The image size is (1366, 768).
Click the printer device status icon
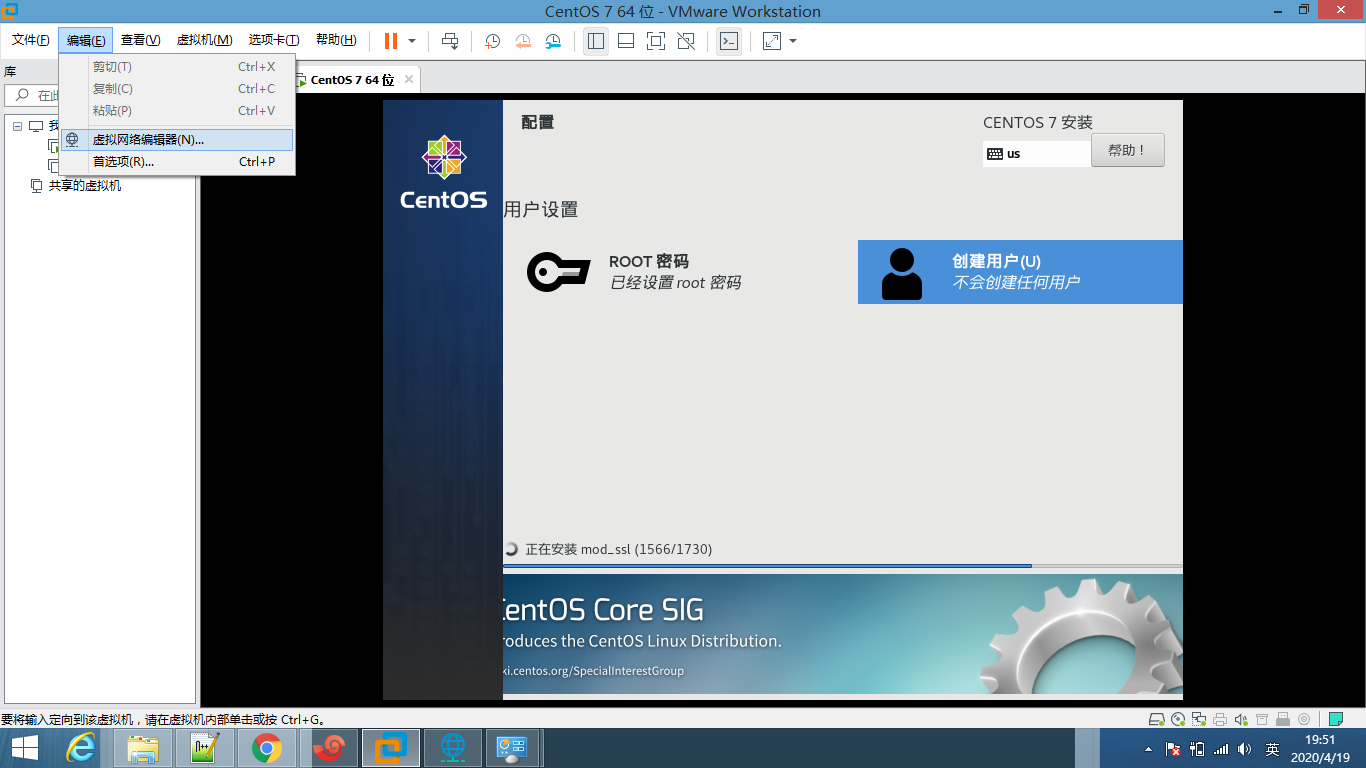point(1220,719)
